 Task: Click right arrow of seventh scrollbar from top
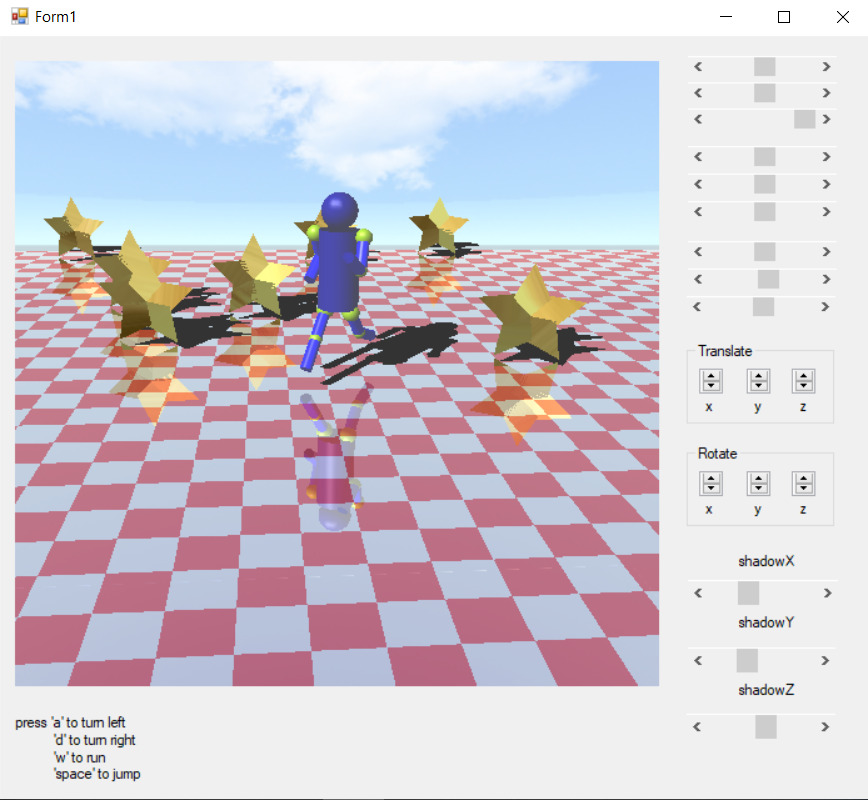826,252
